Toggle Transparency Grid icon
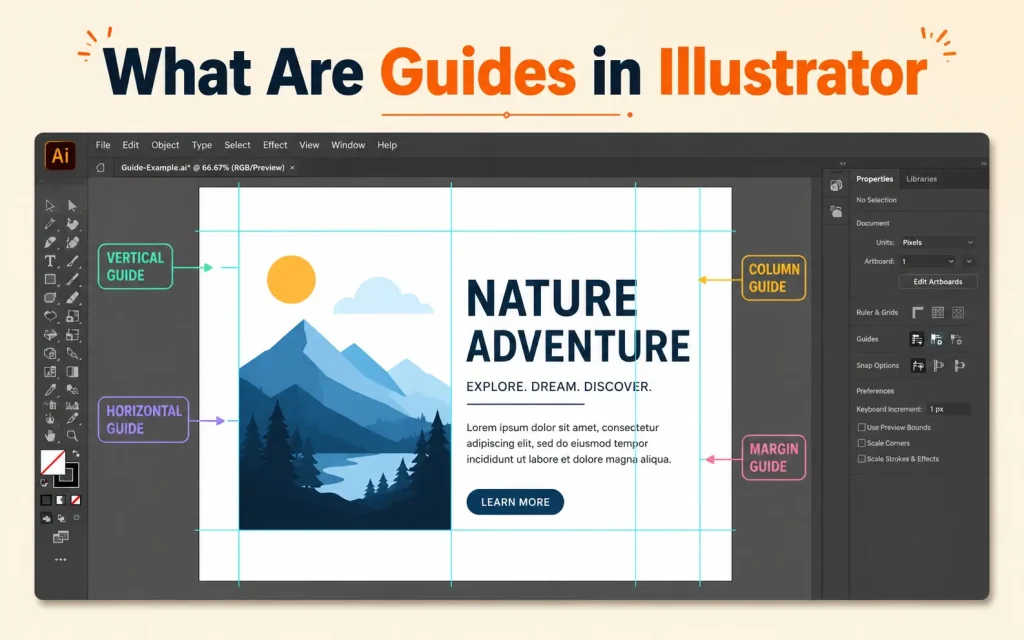Screen dimensions: 1024x640 tap(958, 313)
